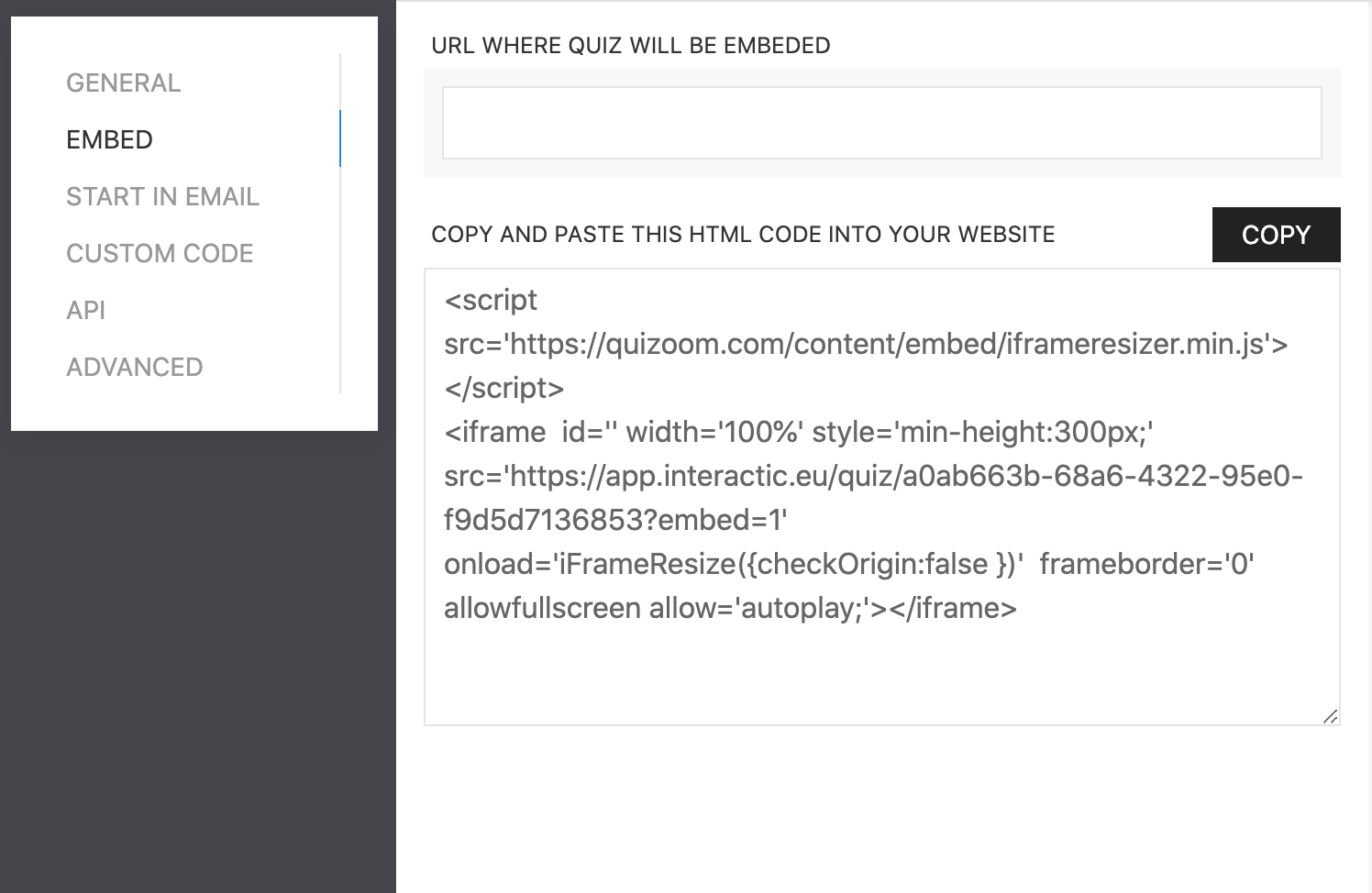Open the Custom Code section
1372x893 pixels.
click(160, 254)
